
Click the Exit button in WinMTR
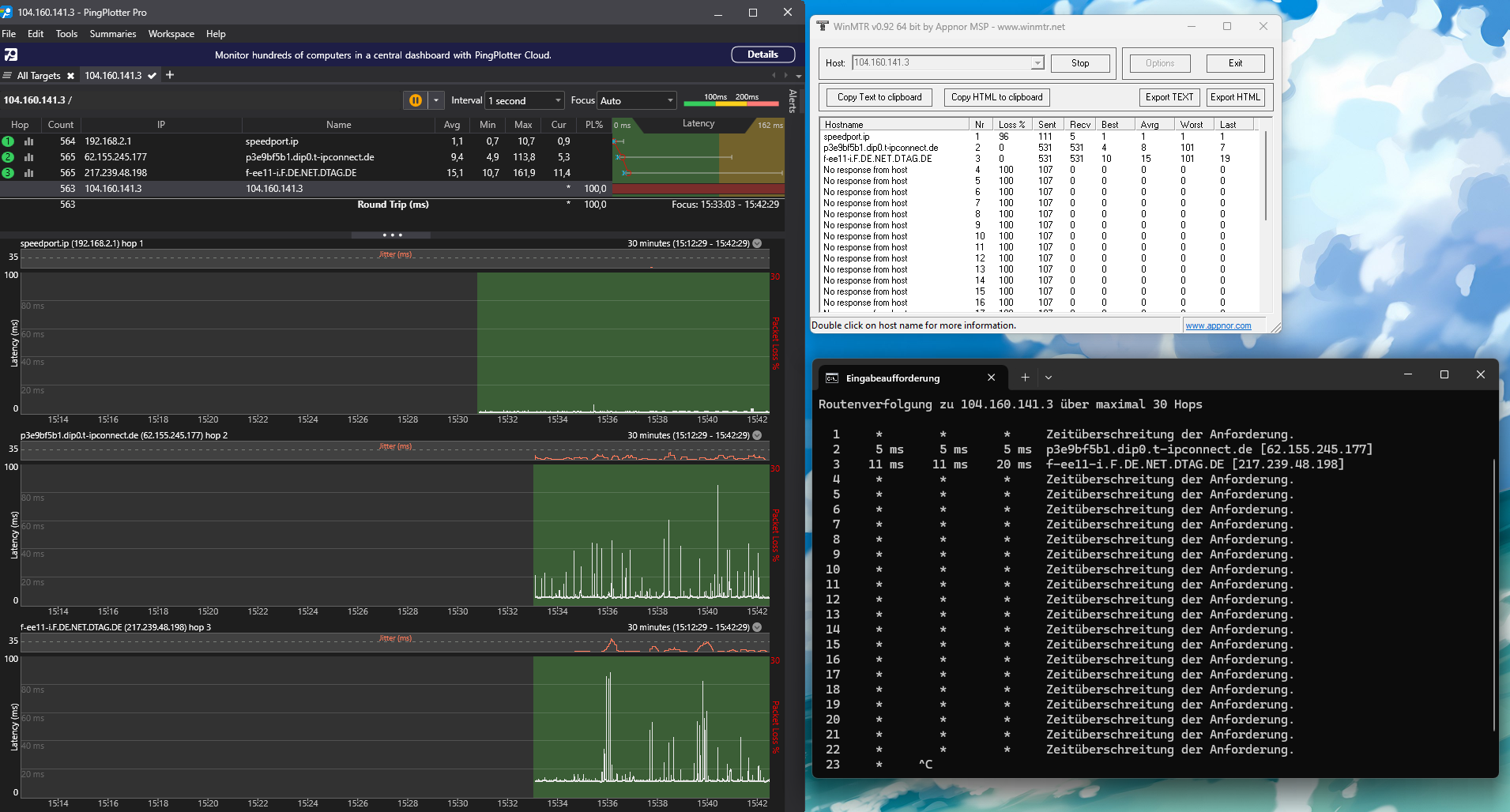pyautogui.click(x=1235, y=63)
